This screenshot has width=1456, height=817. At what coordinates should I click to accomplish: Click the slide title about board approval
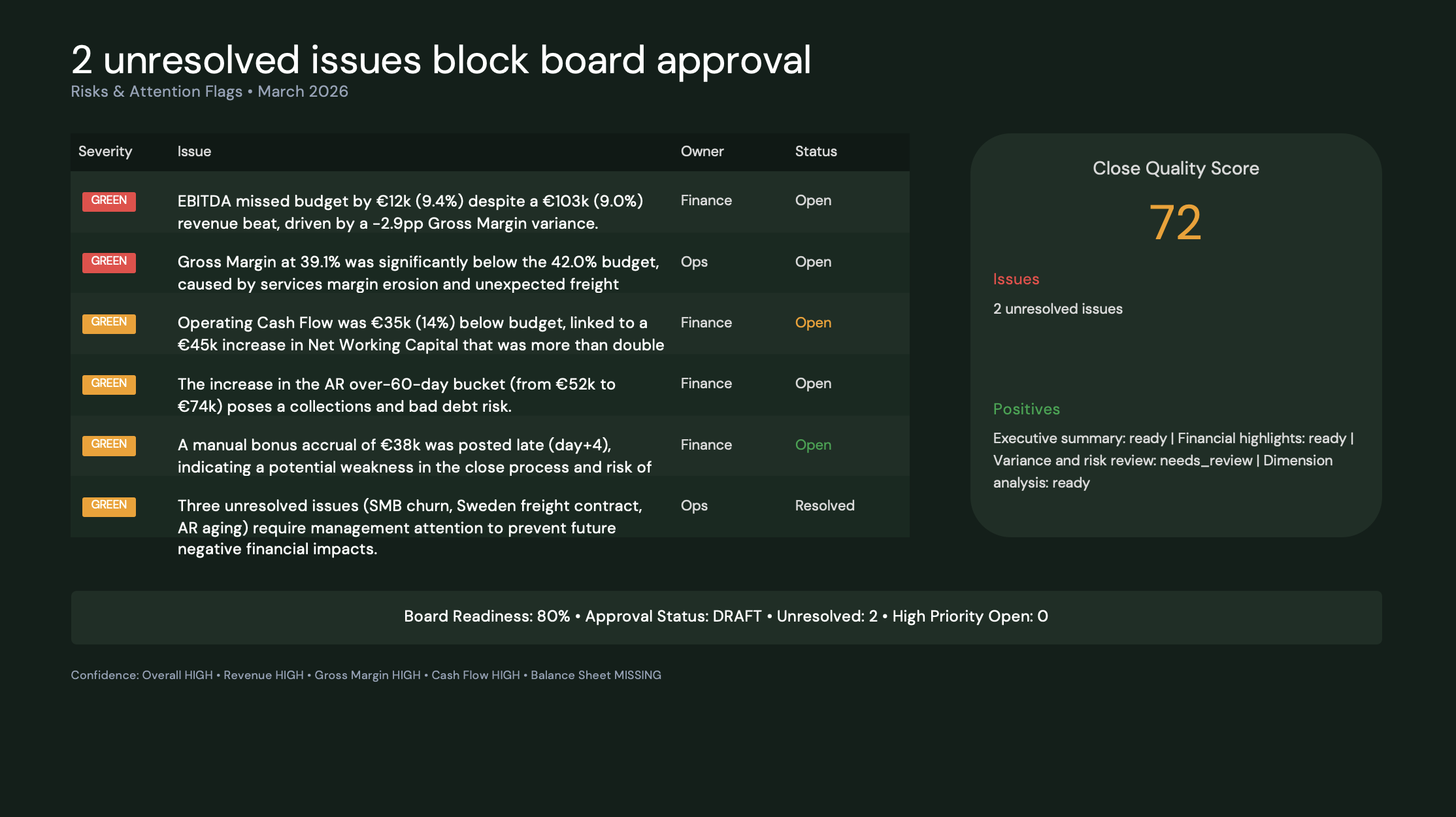[x=441, y=60]
